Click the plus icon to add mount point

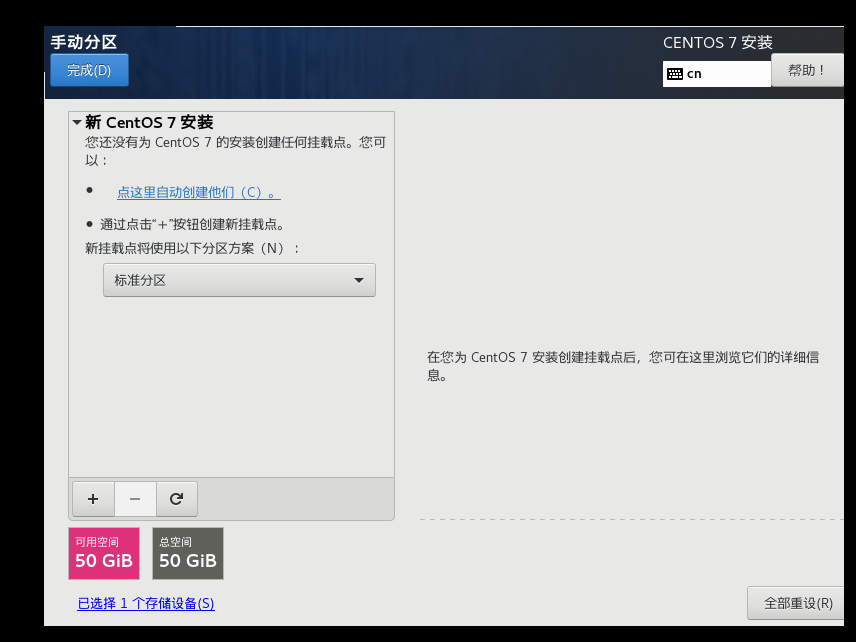click(x=93, y=499)
